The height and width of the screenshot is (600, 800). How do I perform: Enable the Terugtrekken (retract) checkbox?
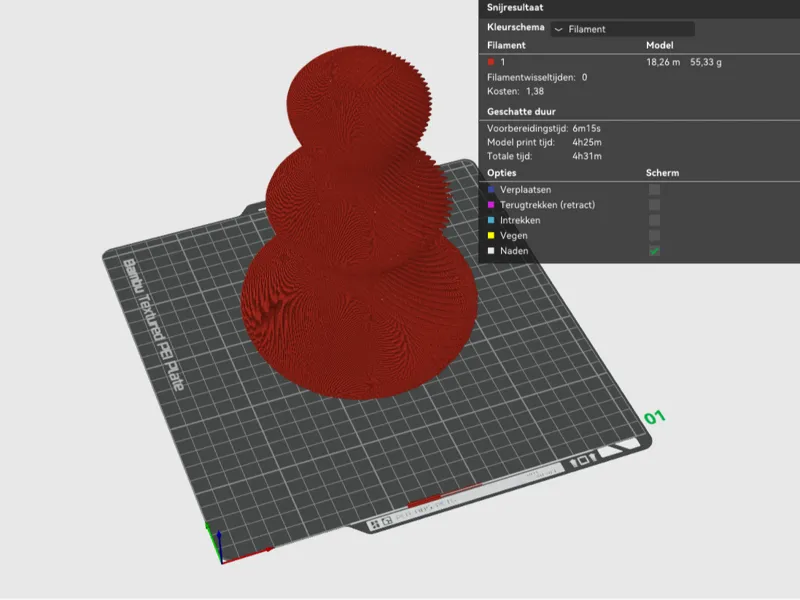point(654,205)
